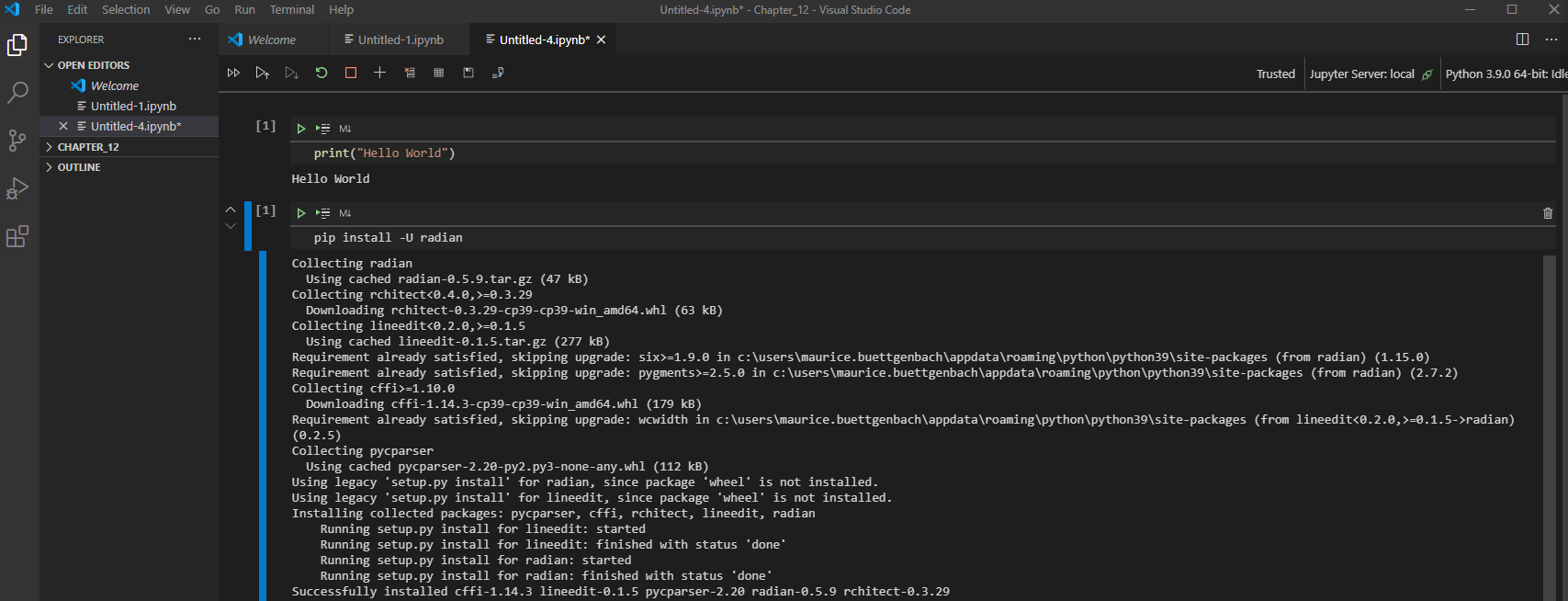The width and height of the screenshot is (1568, 601).
Task: Switch to the Untitled-1.ipynb tab
Action: [399, 40]
